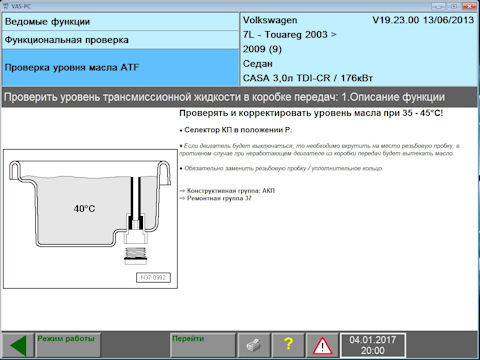
Task: Select the Функциональная проверка row
Action: click(x=120, y=40)
